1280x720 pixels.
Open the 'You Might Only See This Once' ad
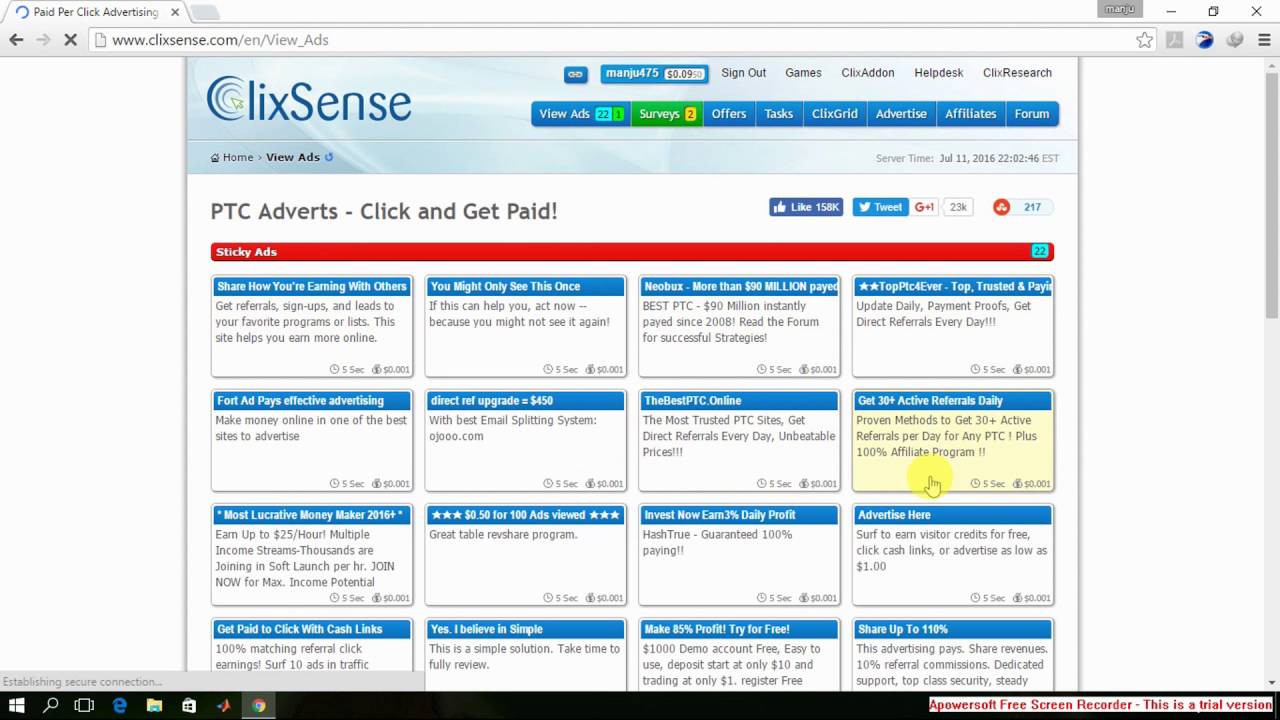526,326
